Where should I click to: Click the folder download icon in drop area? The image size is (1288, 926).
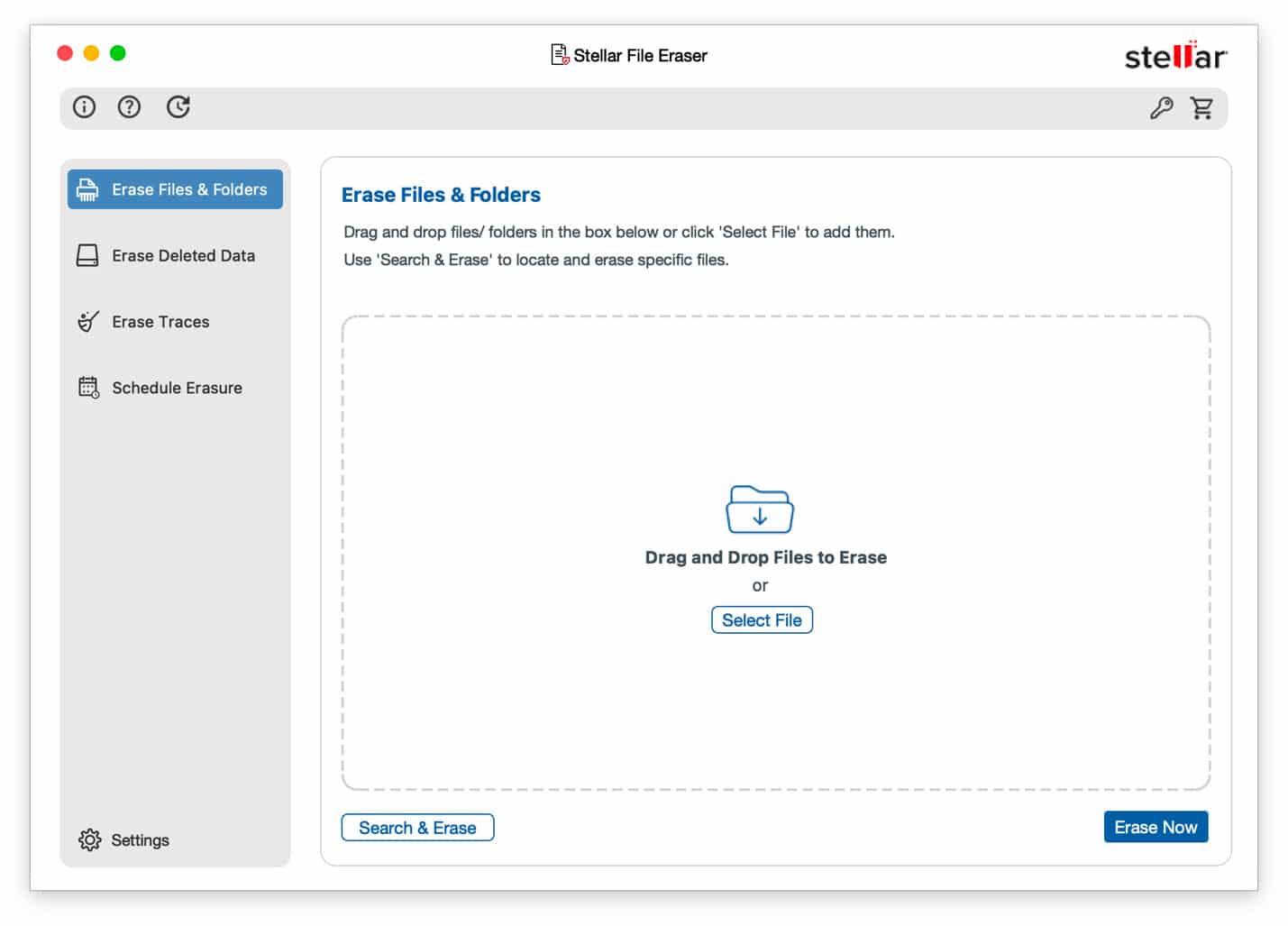[x=760, y=509]
